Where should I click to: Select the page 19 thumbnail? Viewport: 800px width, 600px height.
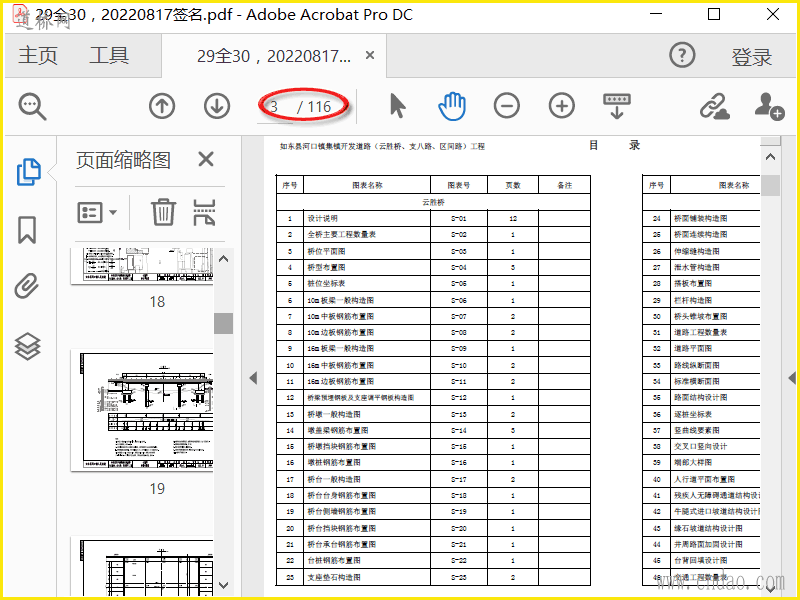[x=141, y=410]
